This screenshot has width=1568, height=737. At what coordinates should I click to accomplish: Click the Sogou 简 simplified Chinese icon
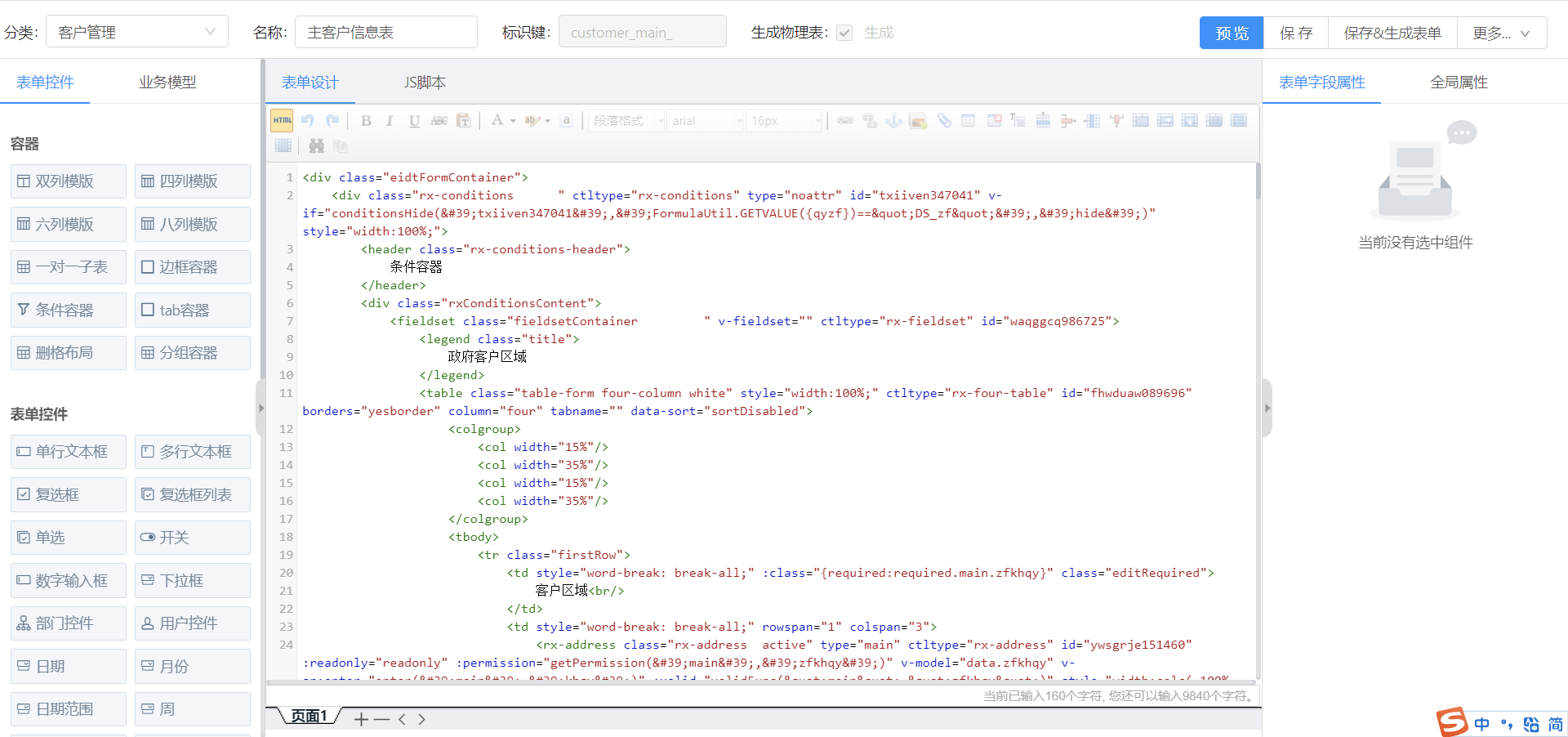click(1555, 724)
